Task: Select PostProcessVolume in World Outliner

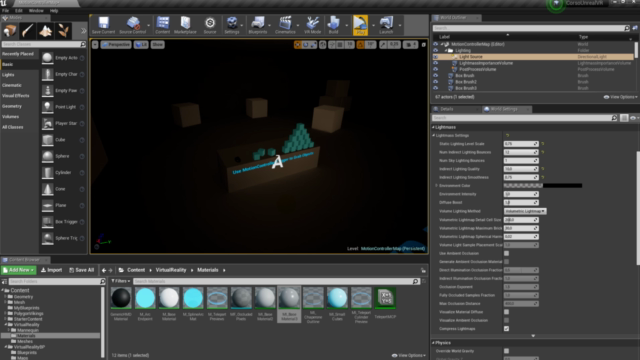Action: click(x=478, y=69)
